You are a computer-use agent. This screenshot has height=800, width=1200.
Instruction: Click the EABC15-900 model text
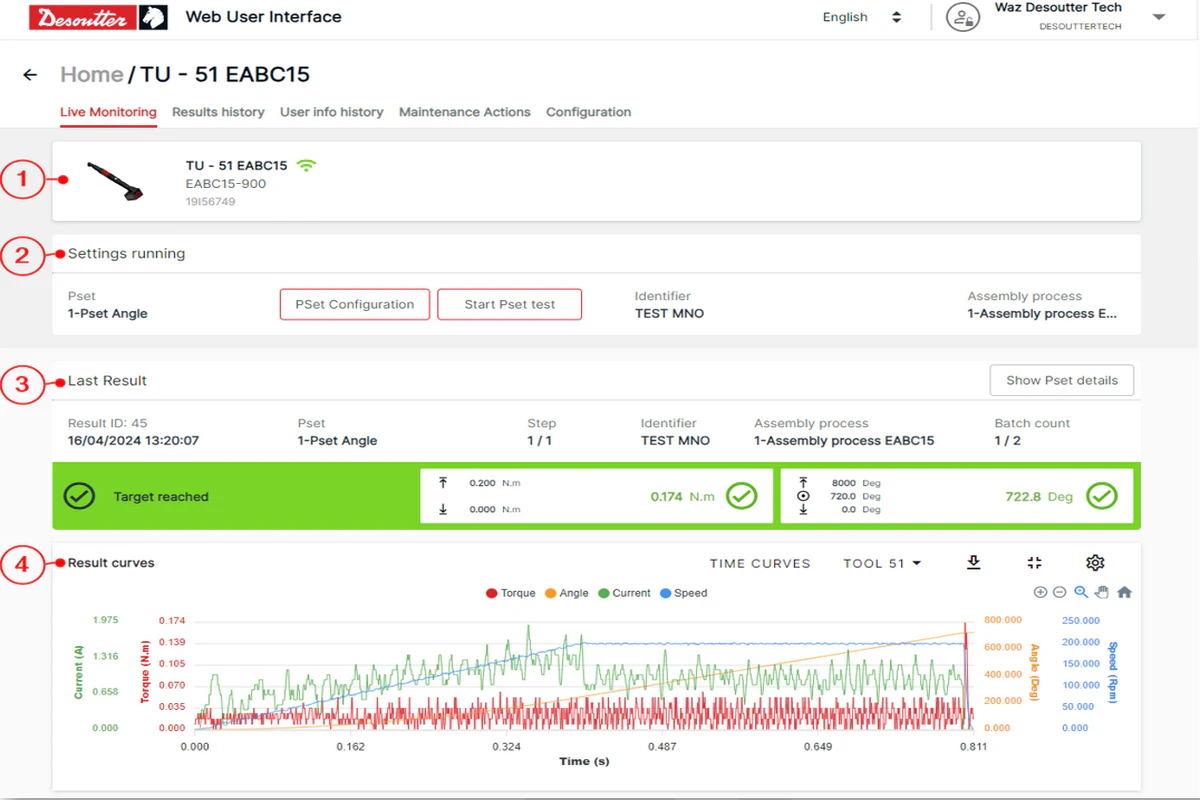click(226, 184)
